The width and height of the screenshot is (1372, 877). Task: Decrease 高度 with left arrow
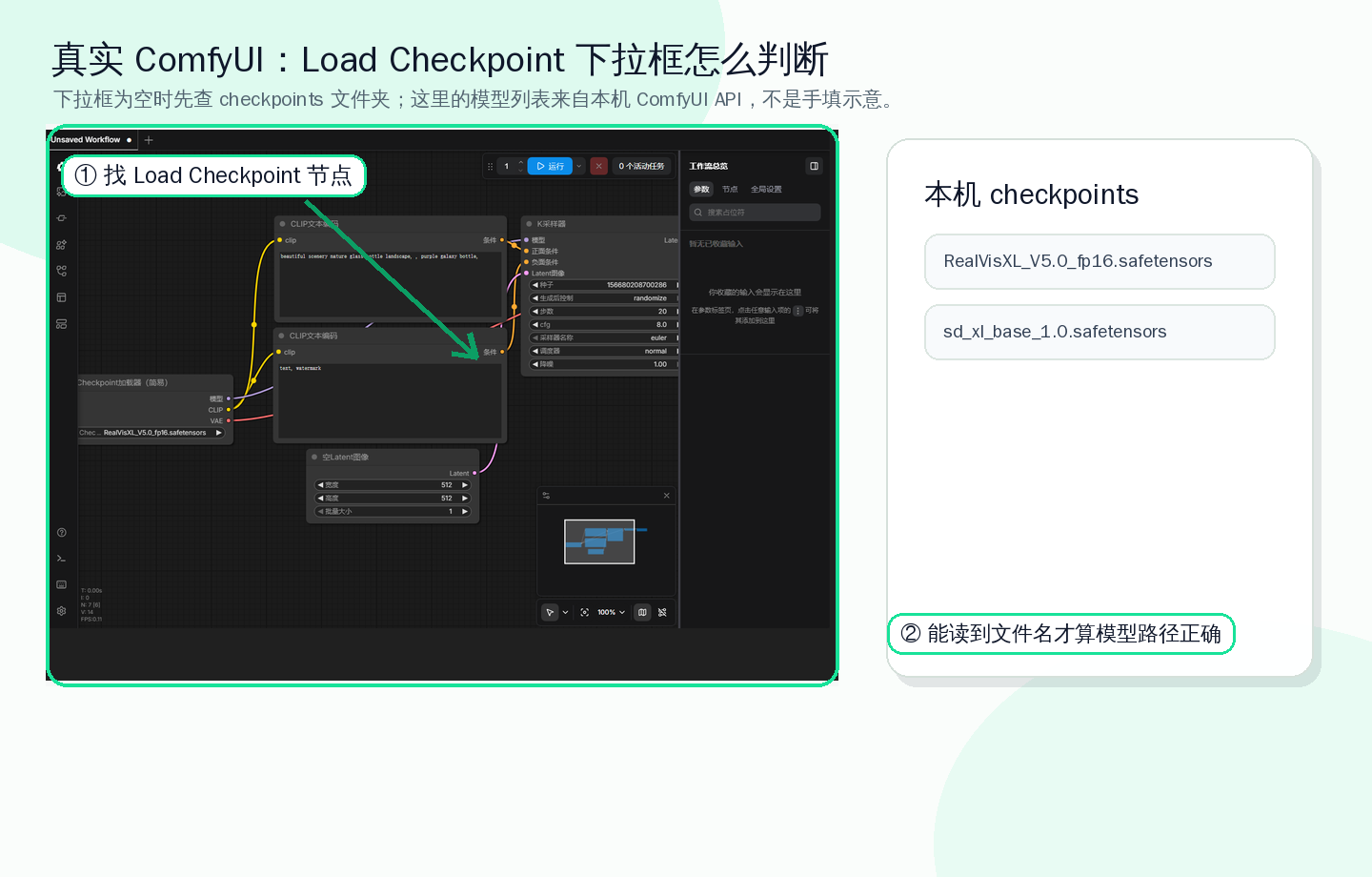(320, 499)
